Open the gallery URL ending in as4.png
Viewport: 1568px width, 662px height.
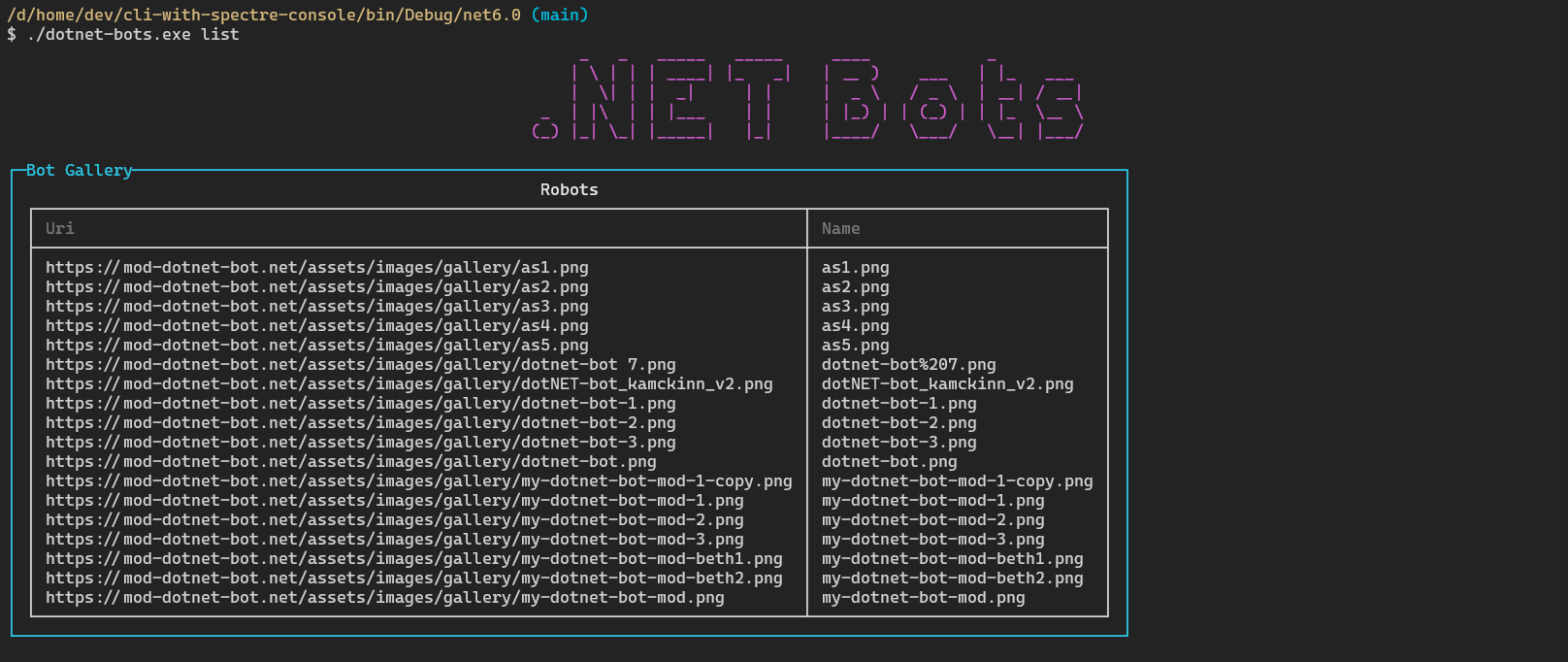(x=317, y=325)
